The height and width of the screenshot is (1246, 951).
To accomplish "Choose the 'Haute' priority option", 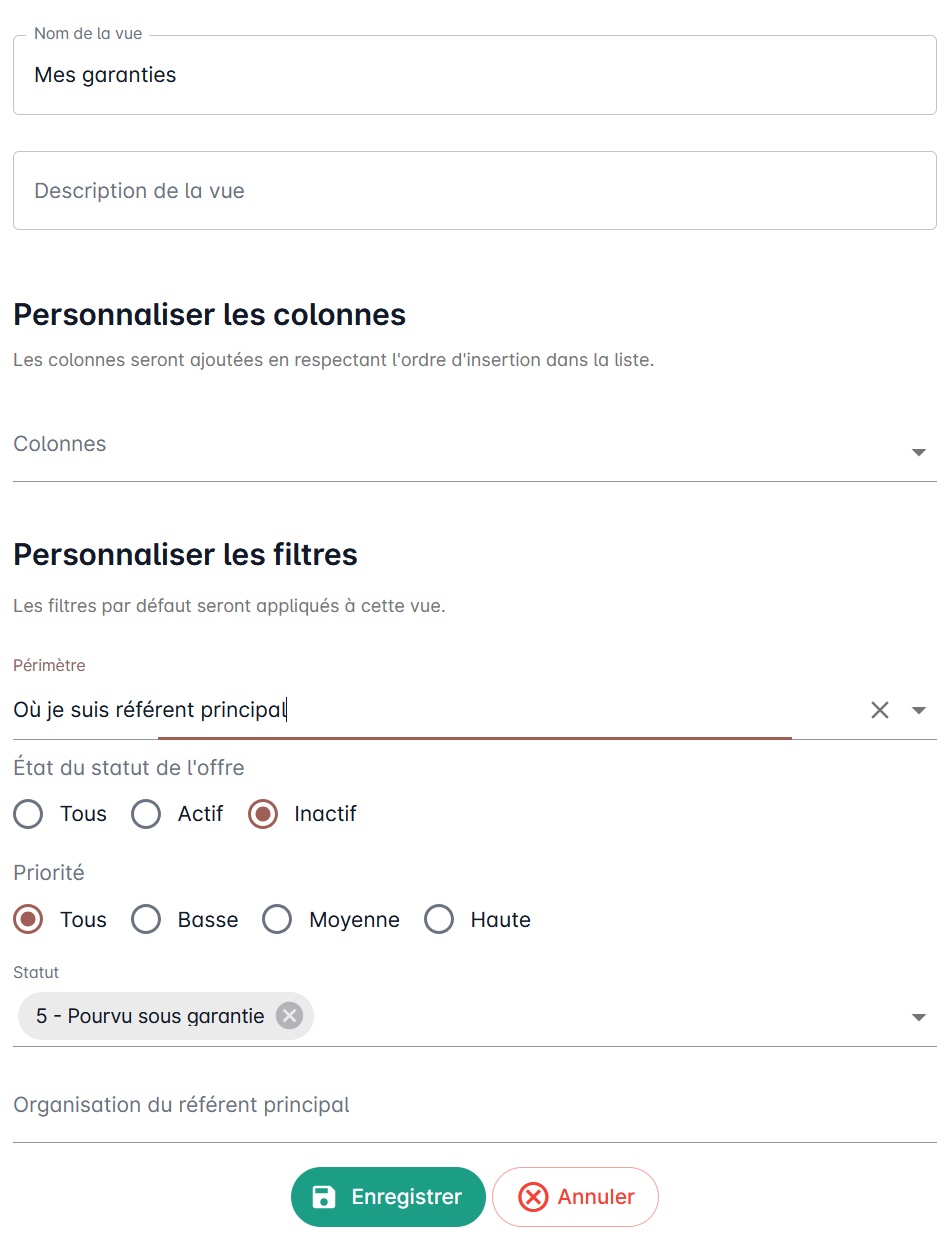I will (x=439, y=920).
